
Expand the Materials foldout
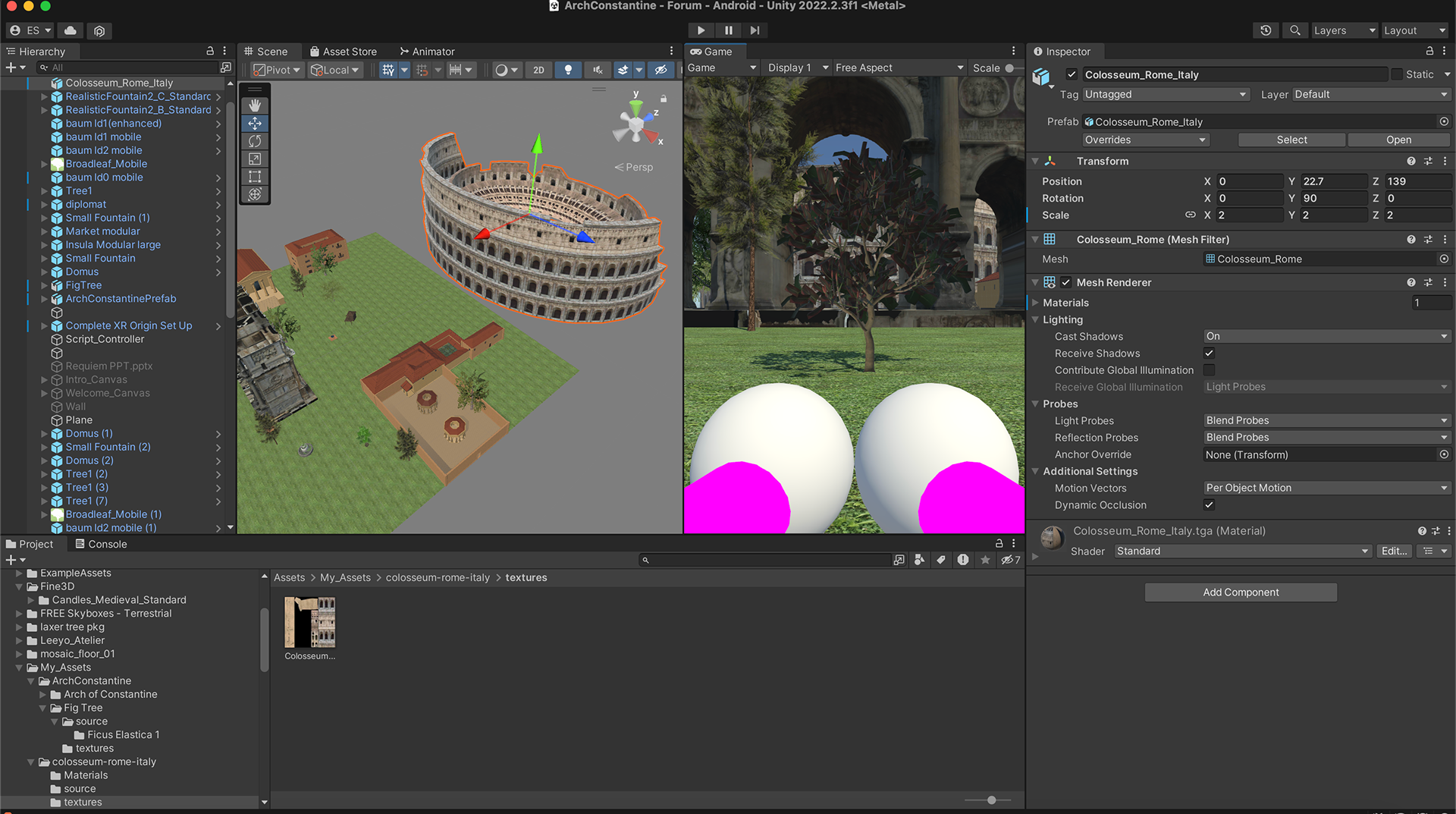point(1036,302)
